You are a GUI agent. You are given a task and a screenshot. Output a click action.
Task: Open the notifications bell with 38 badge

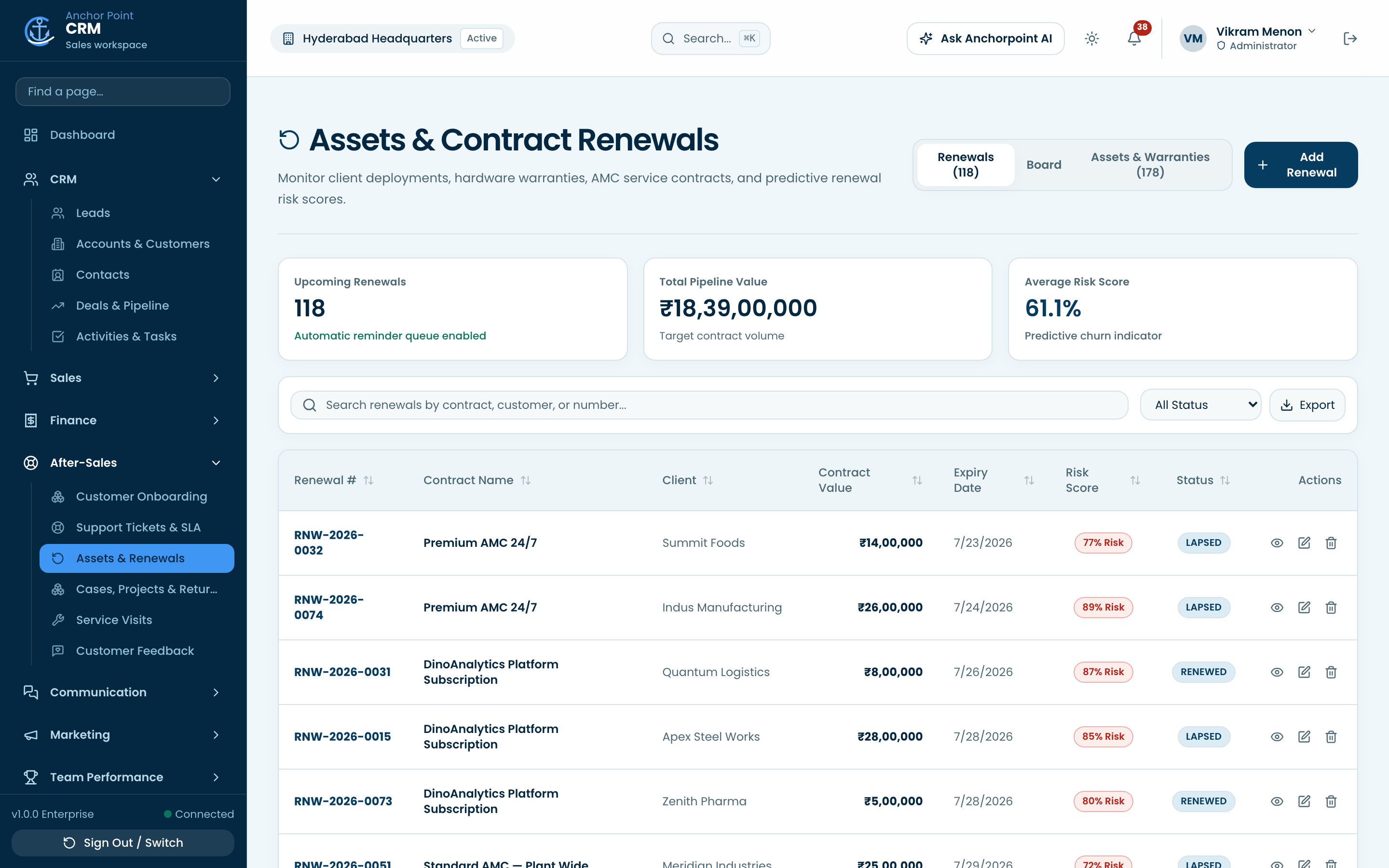pos(1134,39)
